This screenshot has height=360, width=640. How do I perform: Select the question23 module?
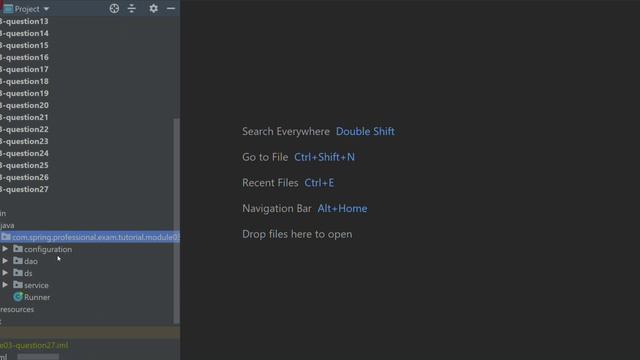point(24,141)
